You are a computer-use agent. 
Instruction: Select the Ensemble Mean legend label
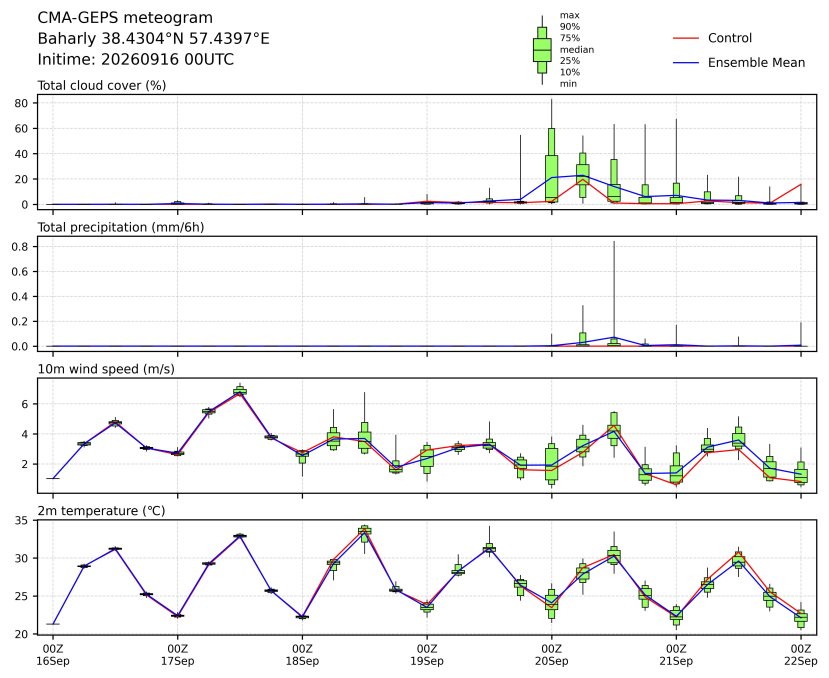[x=756, y=62]
